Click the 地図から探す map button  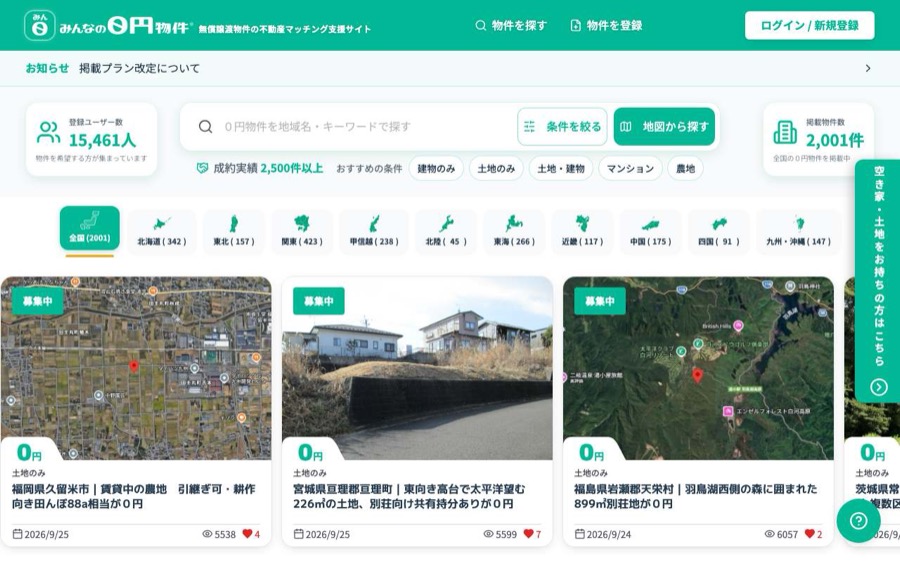click(664, 127)
